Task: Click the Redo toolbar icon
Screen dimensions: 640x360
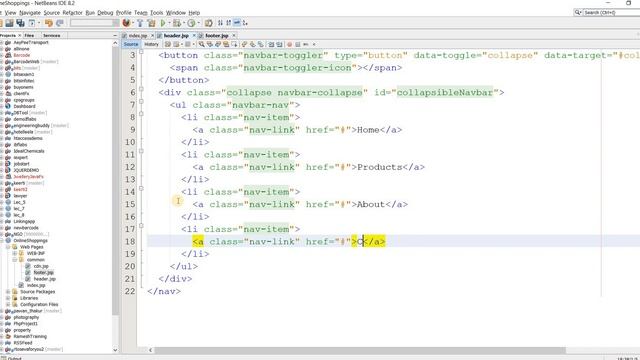Action: [x=60, y=23]
